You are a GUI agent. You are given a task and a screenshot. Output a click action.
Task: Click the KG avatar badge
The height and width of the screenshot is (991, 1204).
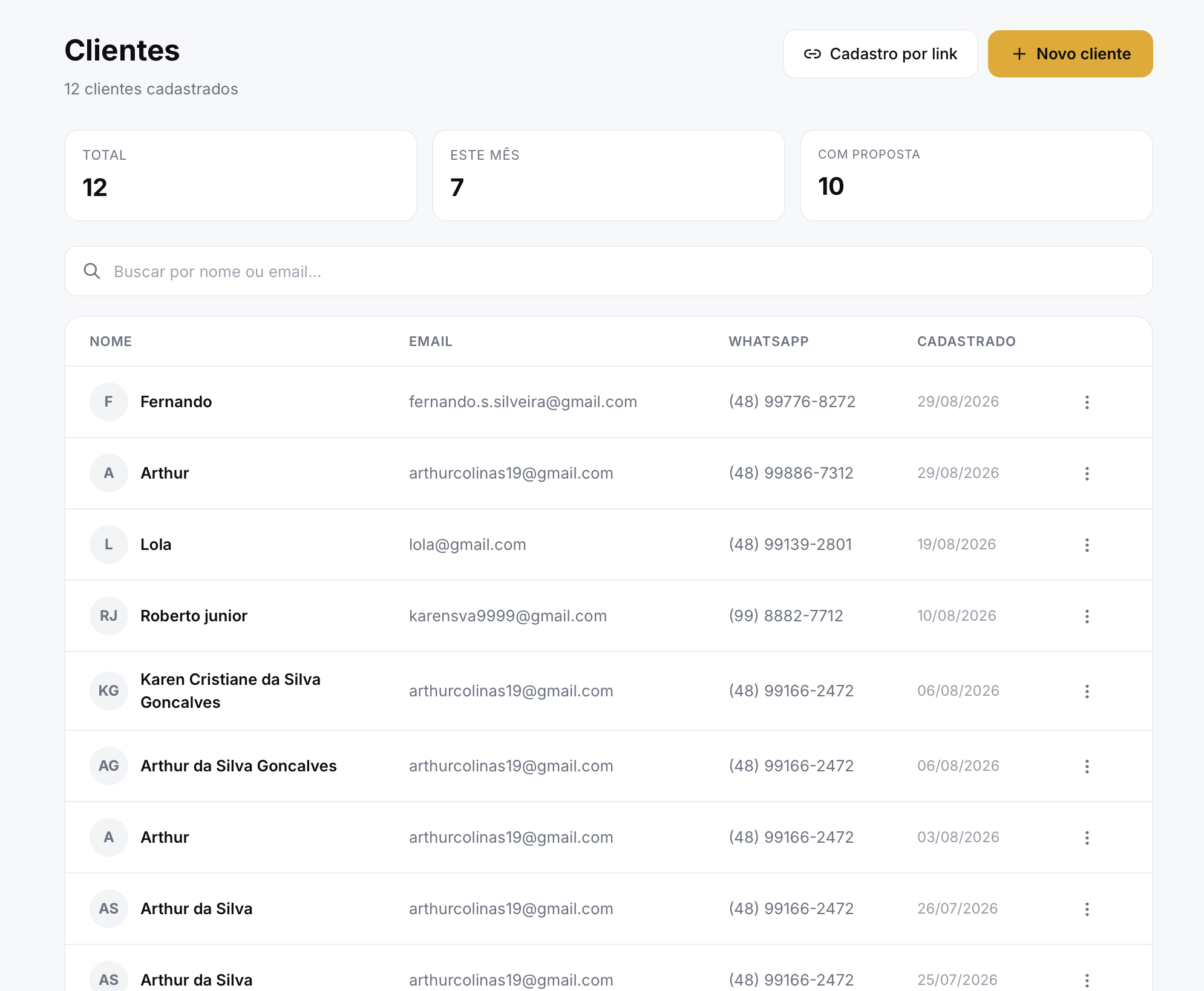(x=109, y=691)
